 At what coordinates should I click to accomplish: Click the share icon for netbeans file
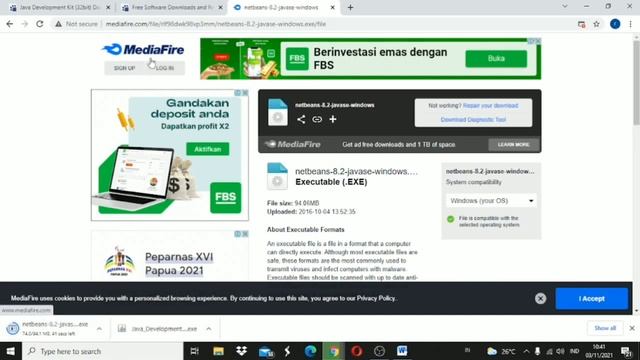301,119
